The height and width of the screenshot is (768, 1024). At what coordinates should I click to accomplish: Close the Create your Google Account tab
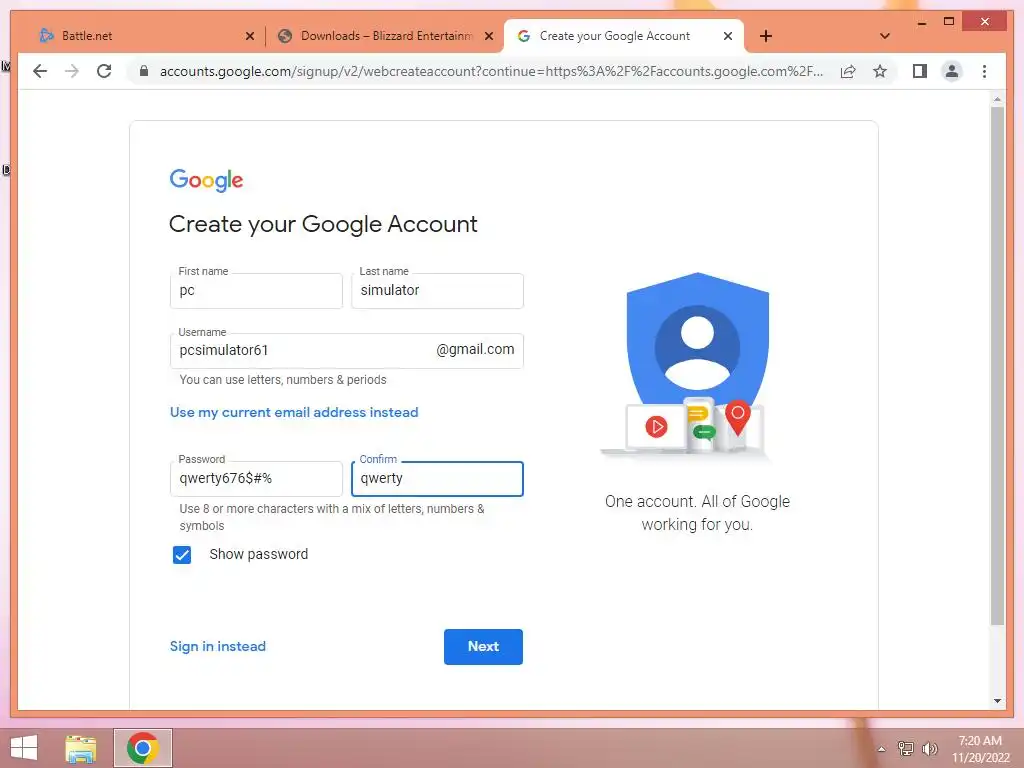coord(728,36)
